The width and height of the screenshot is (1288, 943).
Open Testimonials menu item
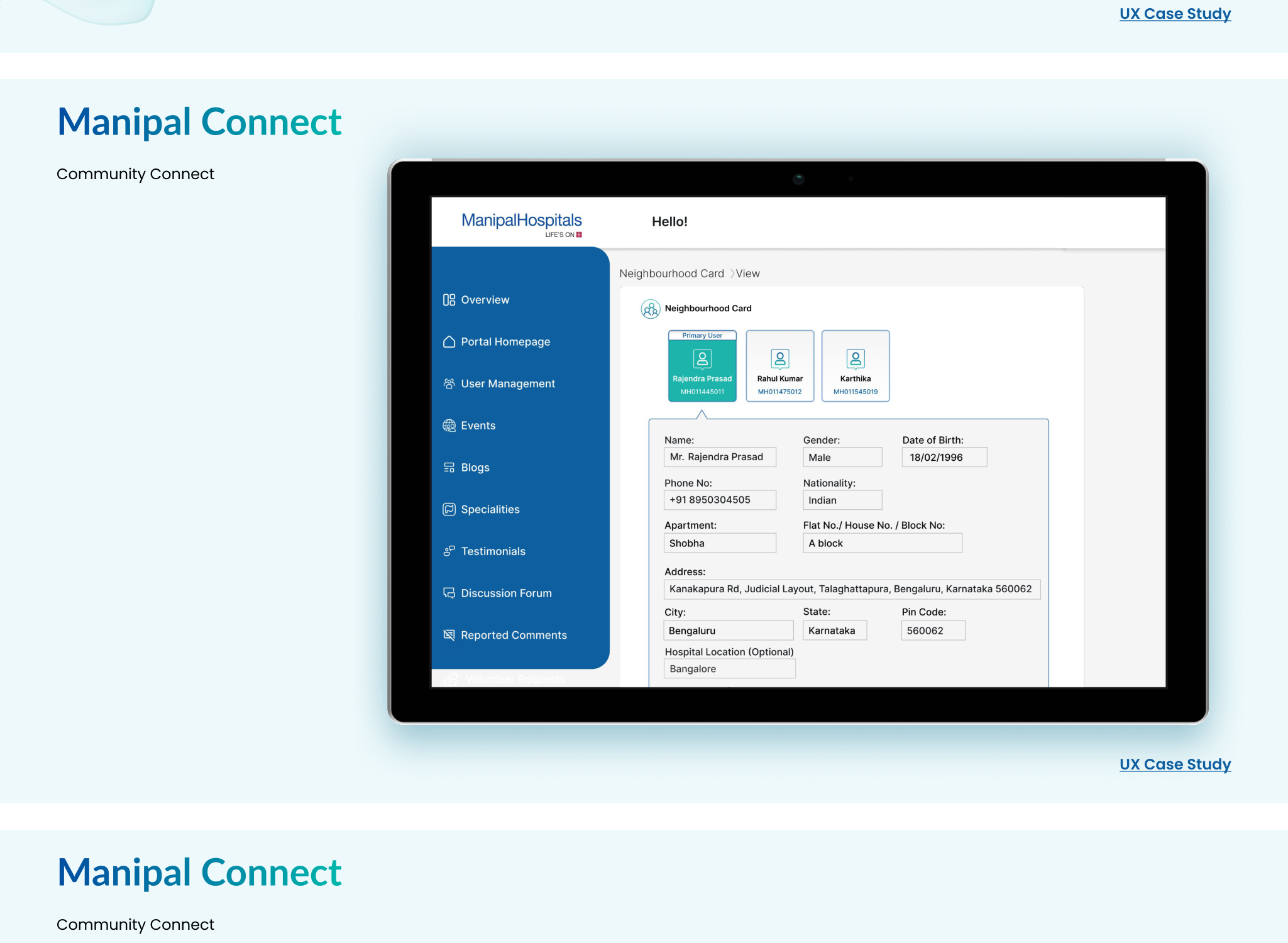(493, 551)
